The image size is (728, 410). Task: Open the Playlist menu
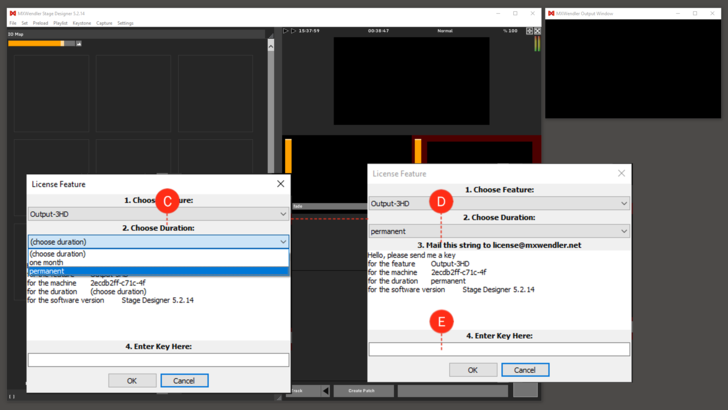[60, 23]
